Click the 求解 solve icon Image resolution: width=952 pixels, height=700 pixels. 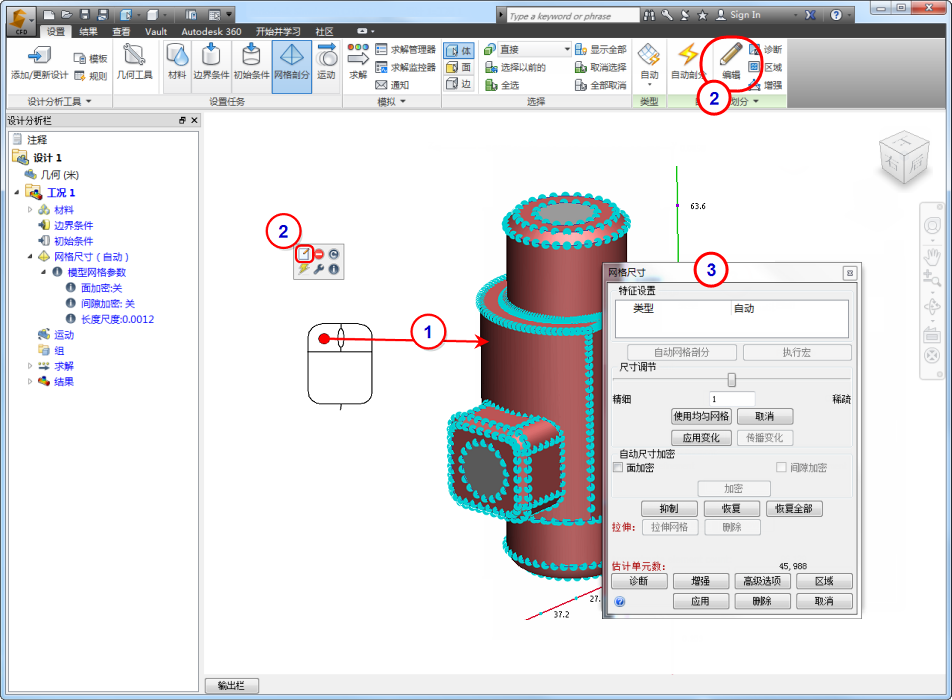[x=358, y=61]
